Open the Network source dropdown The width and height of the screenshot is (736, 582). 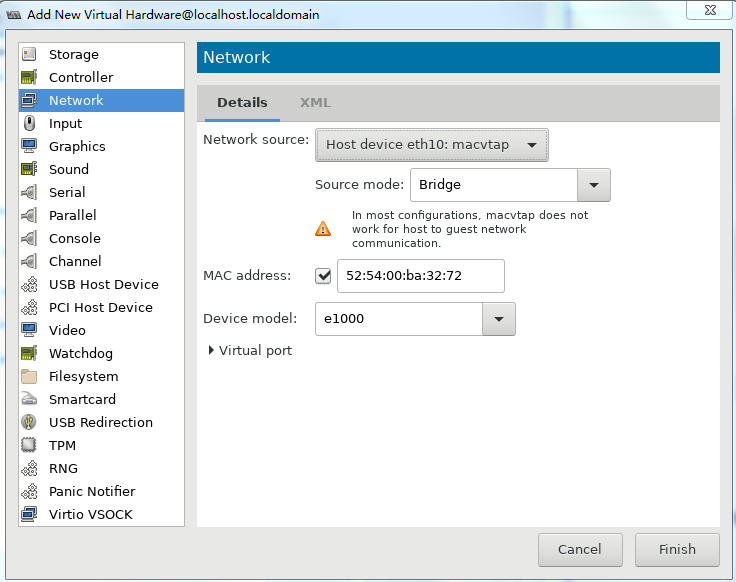click(x=431, y=145)
